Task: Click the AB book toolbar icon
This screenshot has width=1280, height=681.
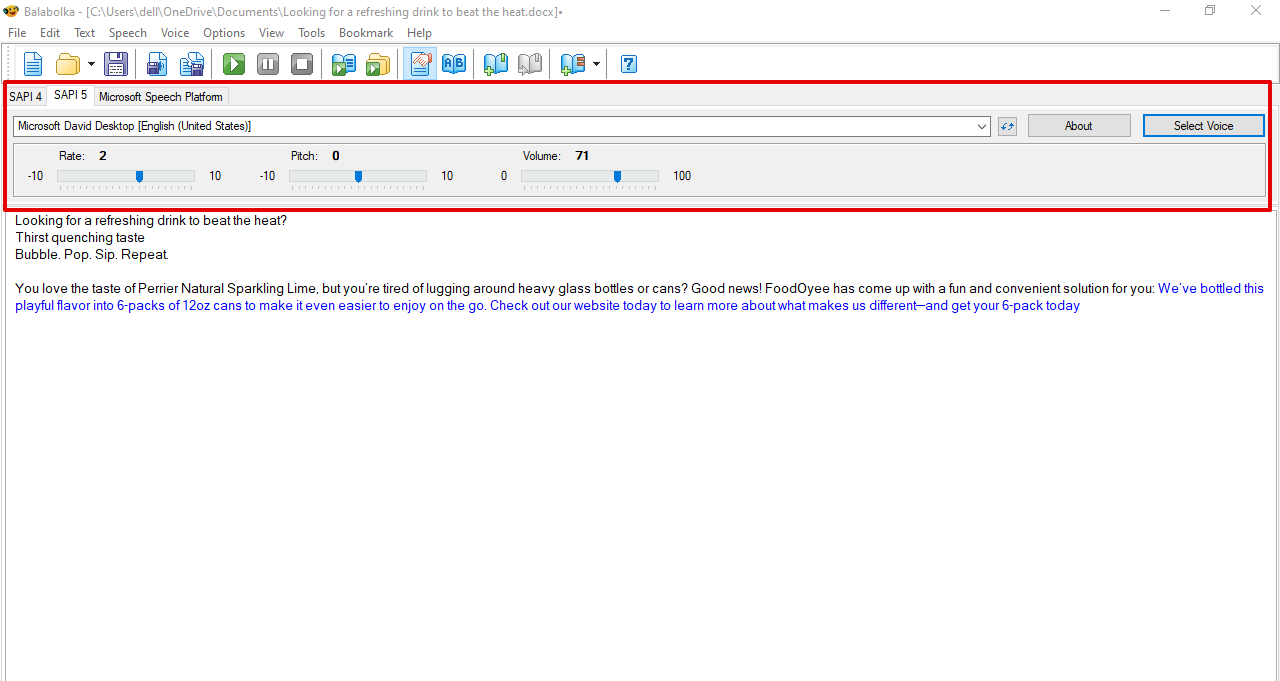Action: point(454,64)
